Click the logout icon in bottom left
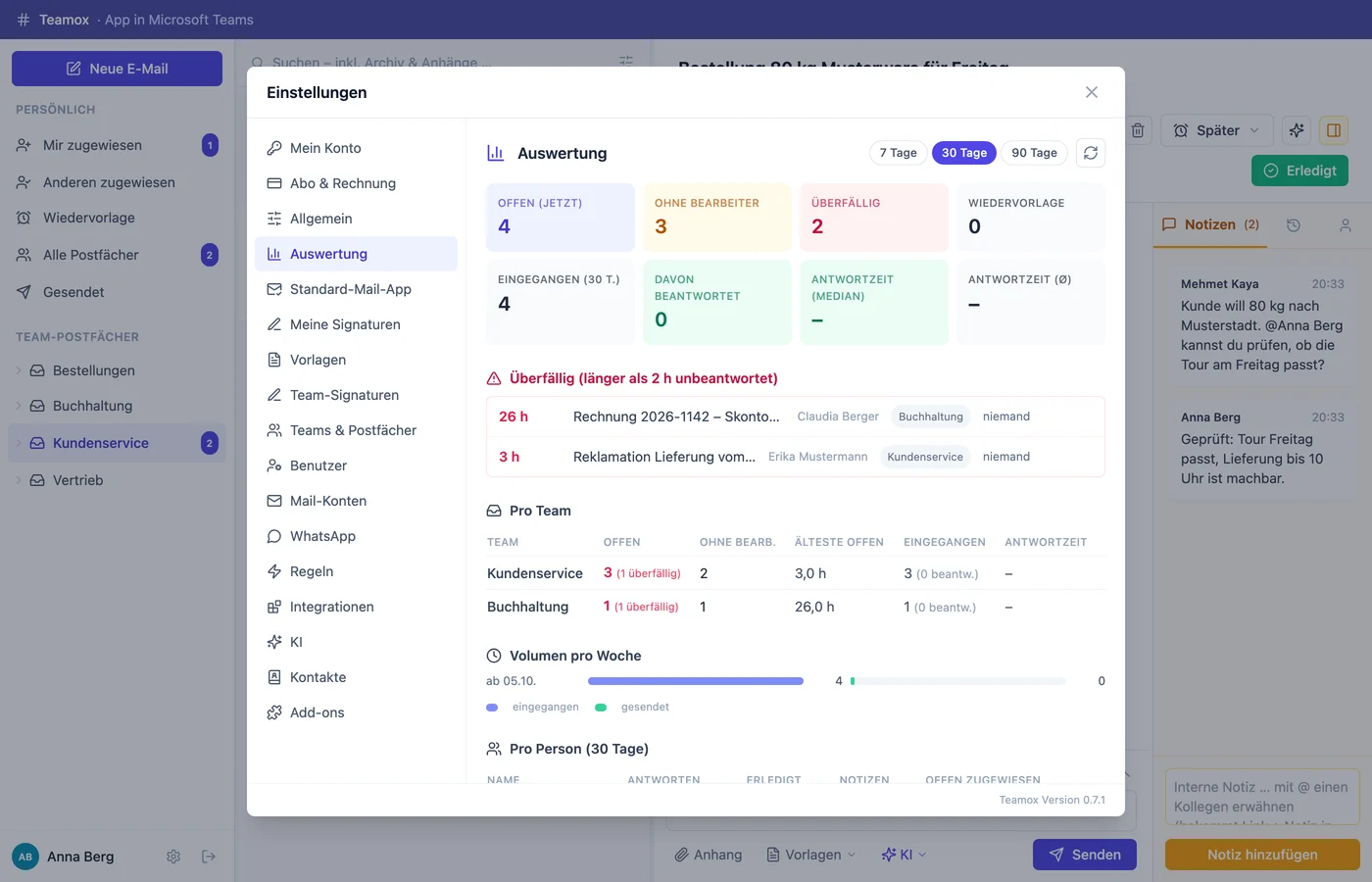 pos(209,857)
